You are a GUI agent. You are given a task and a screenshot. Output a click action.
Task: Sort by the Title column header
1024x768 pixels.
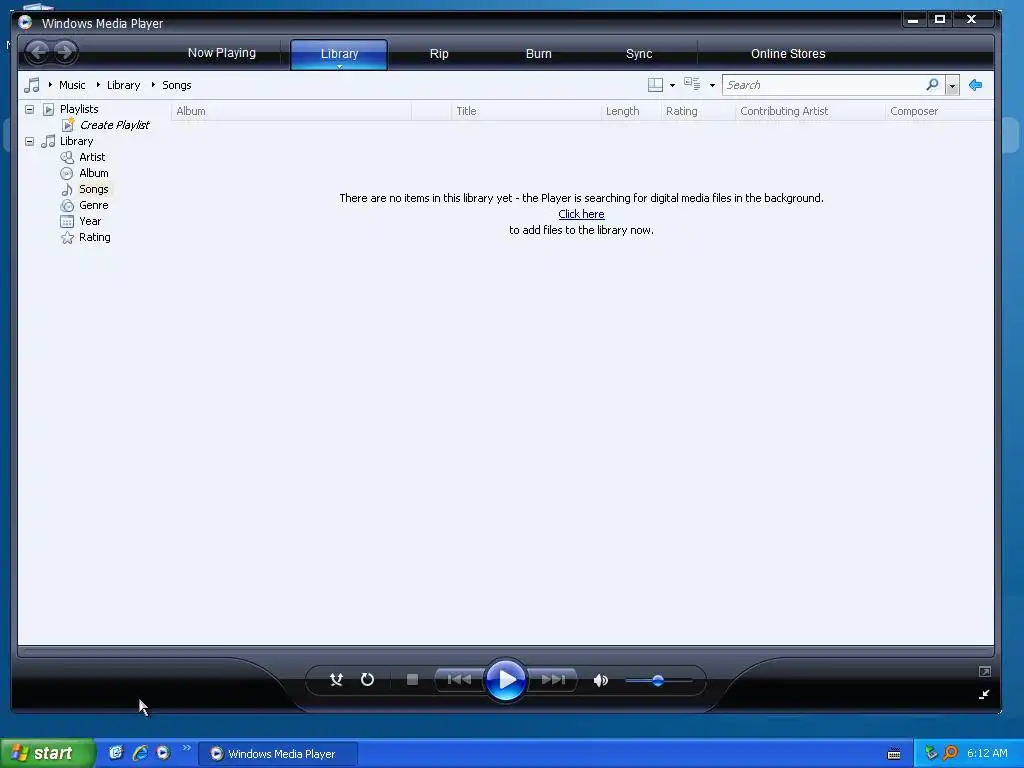point(526,111)
